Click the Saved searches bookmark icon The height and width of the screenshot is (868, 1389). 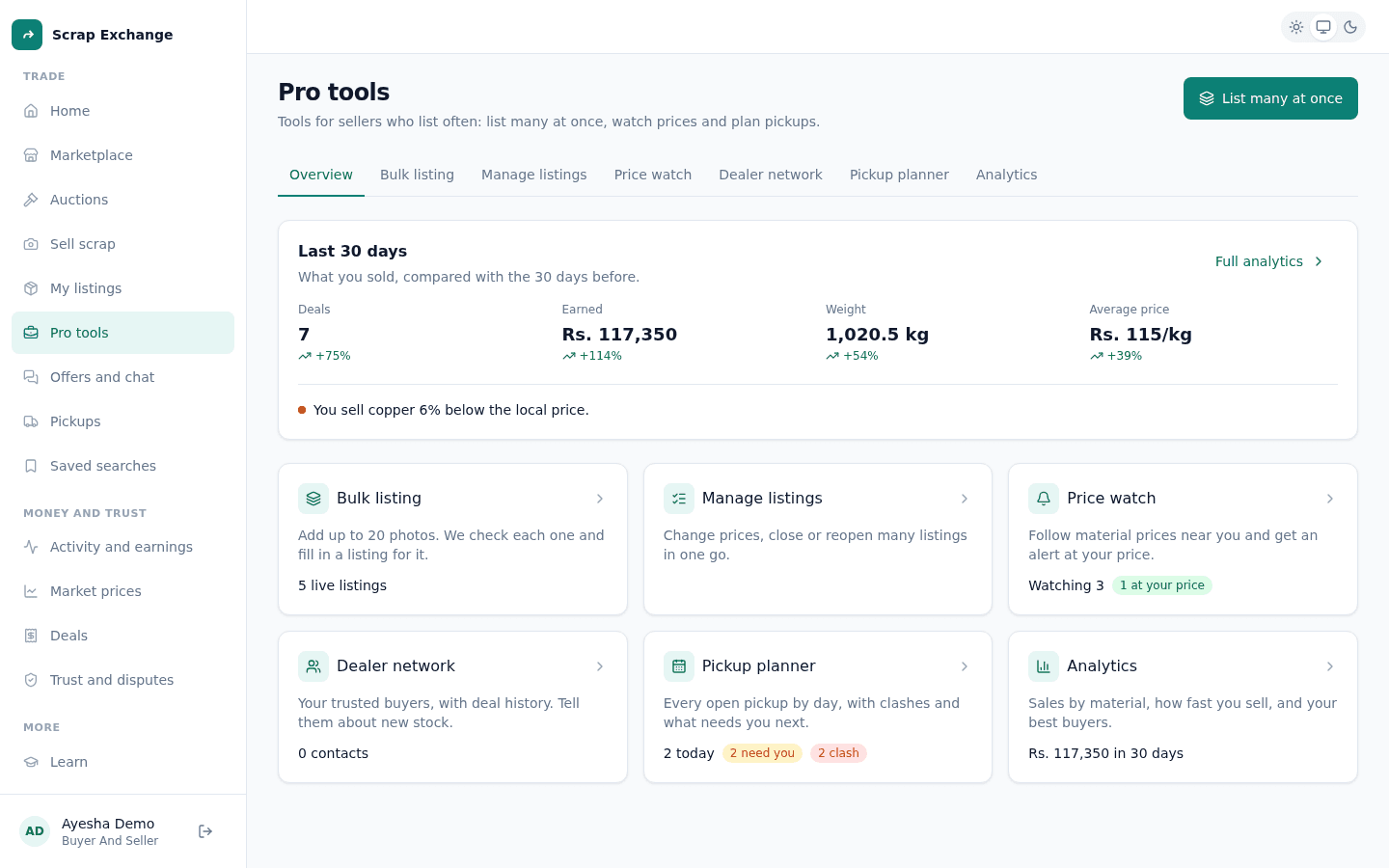tap(31, 466)
